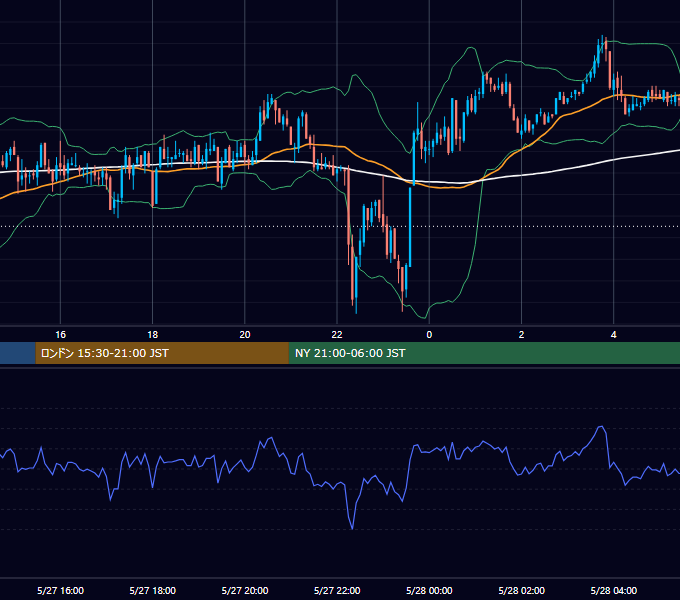
Task: Click the 5/27 16:00 date label
Action: pyautogui.click(x=60, y=590)
